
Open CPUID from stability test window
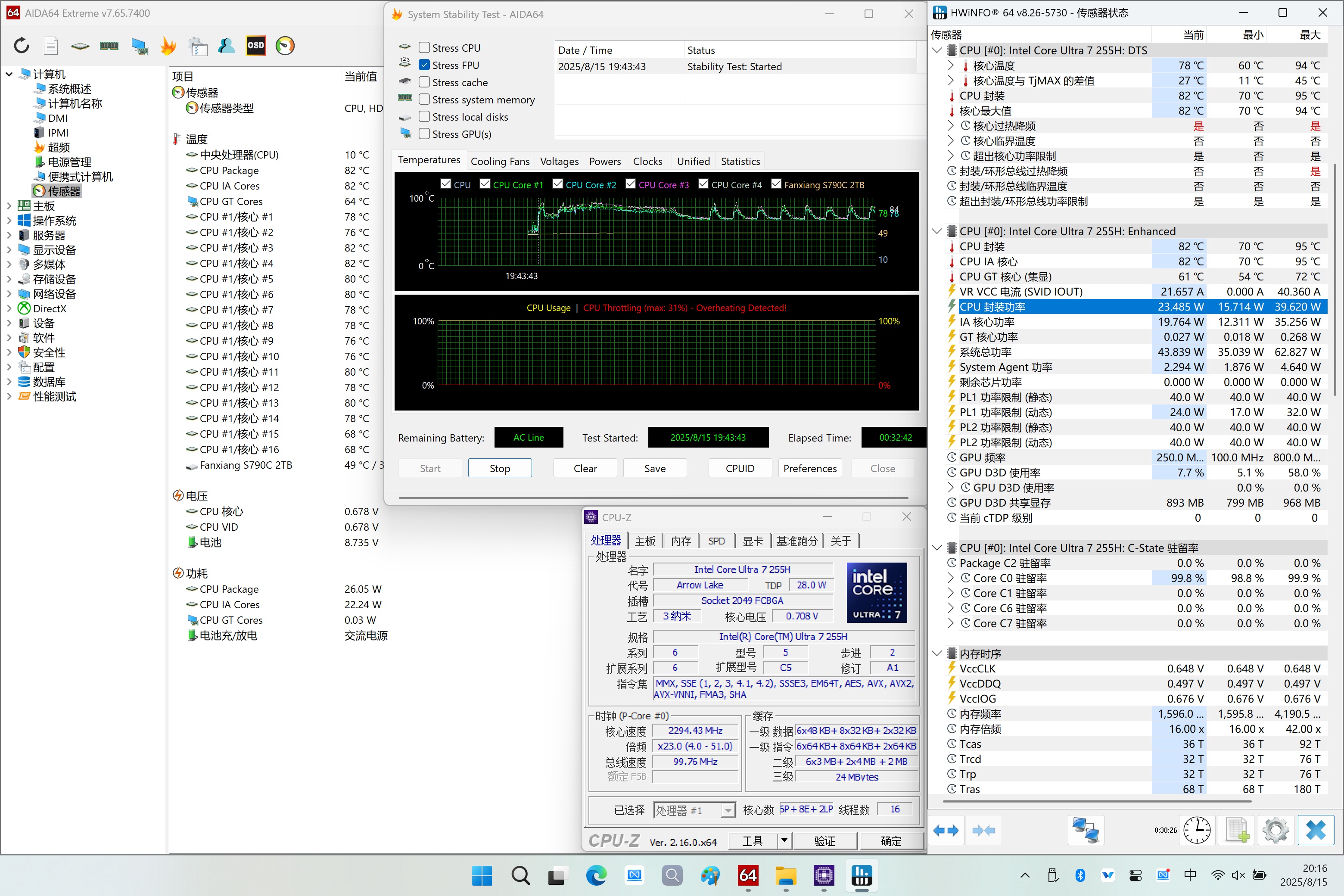[x=740, y=468]
